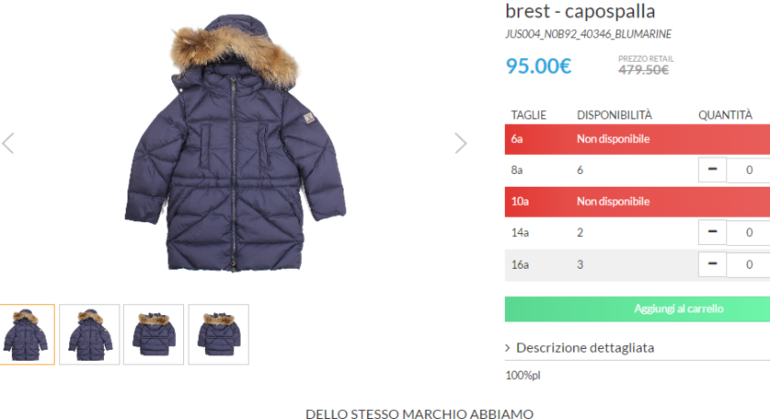Advance to the next product image arrow
Image resolution: width=770 pixels, height=419 pixels.
tap(460, 143)
